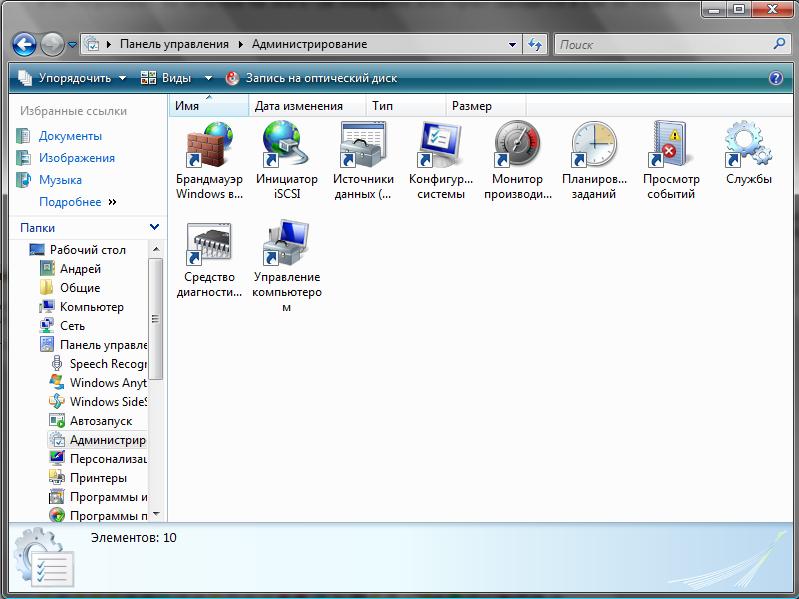This screenshot has width=799, height=599.
Task: Click the help question mark icon
Action: [x=775, y=78]
